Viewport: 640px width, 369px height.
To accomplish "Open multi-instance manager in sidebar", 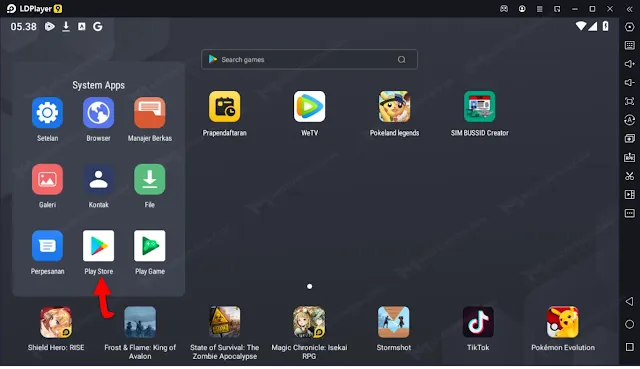I will tap(629, 139).
